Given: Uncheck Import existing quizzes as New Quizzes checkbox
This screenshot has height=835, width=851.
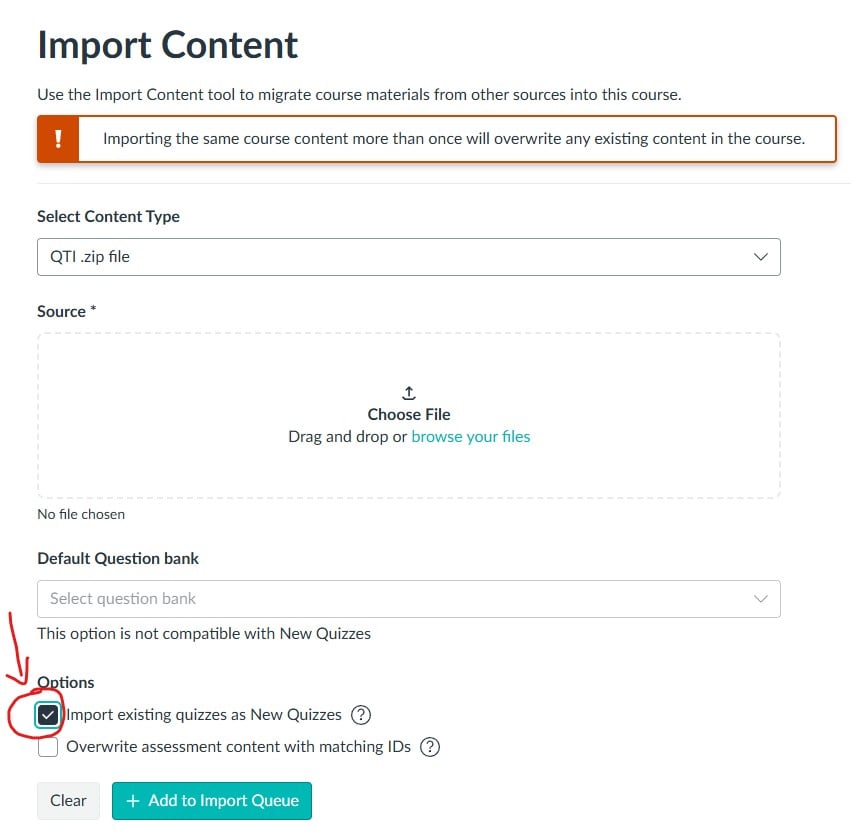Looking at the screenshot, I should tap(48, 715).
